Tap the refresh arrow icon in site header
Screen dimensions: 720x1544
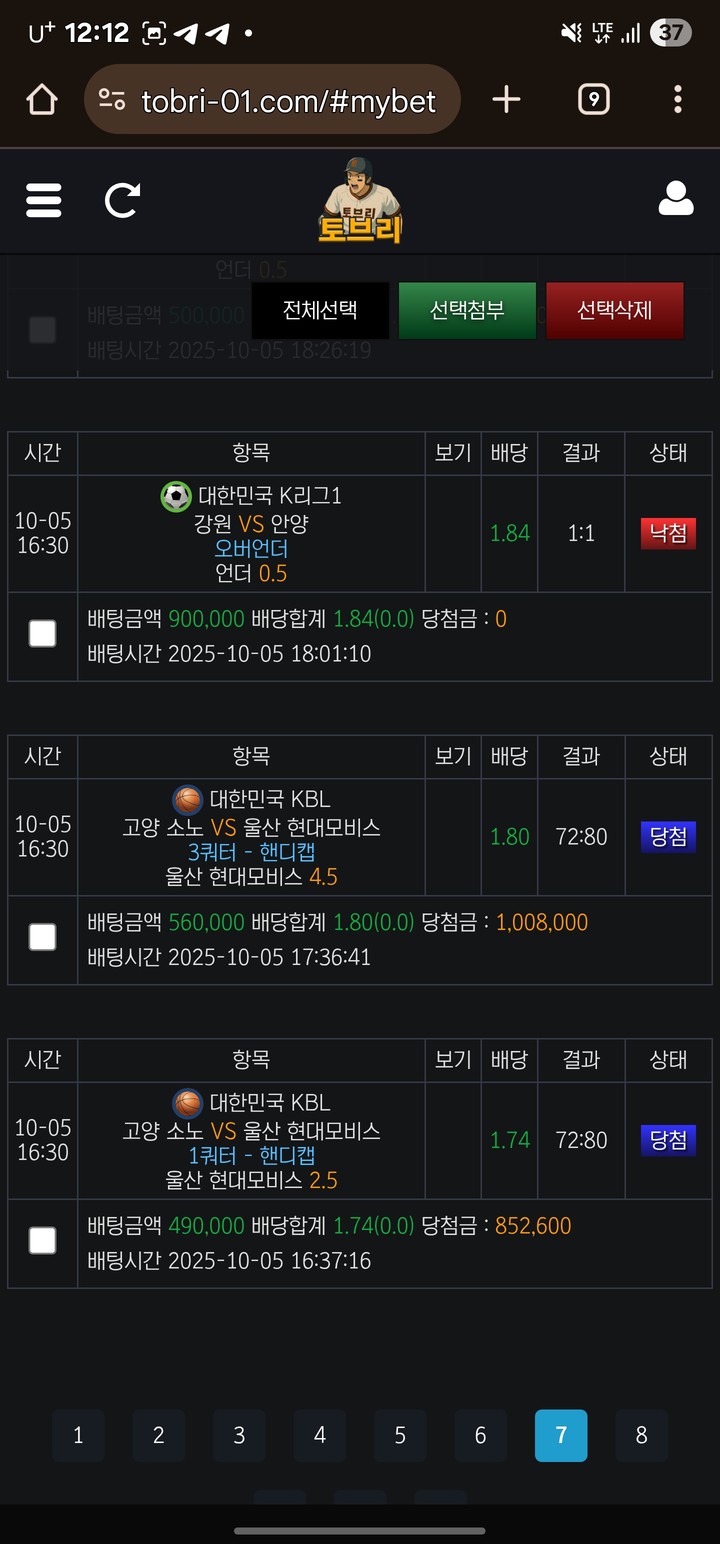click(122, 200)
